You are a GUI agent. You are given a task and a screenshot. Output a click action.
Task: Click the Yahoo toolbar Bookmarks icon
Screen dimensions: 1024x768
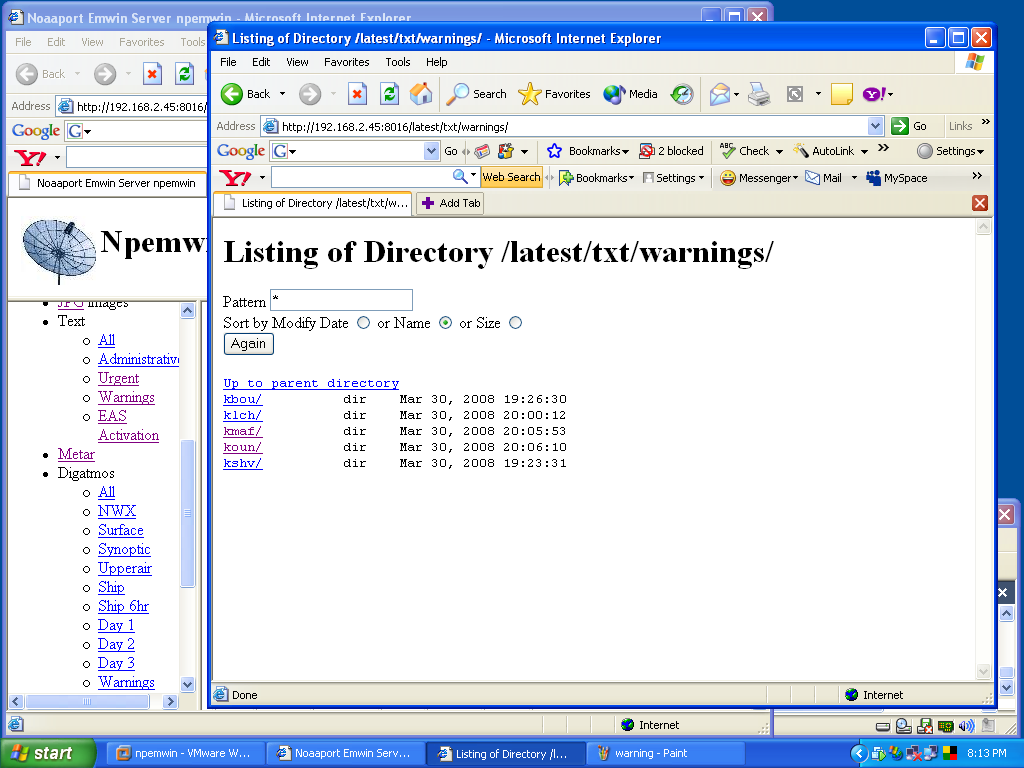566,178
